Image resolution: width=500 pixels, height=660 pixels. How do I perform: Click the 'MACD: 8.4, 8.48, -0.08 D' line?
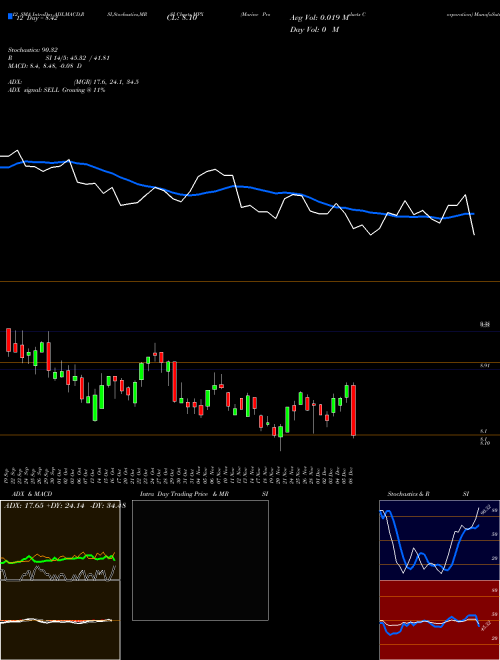pos(45,66)
